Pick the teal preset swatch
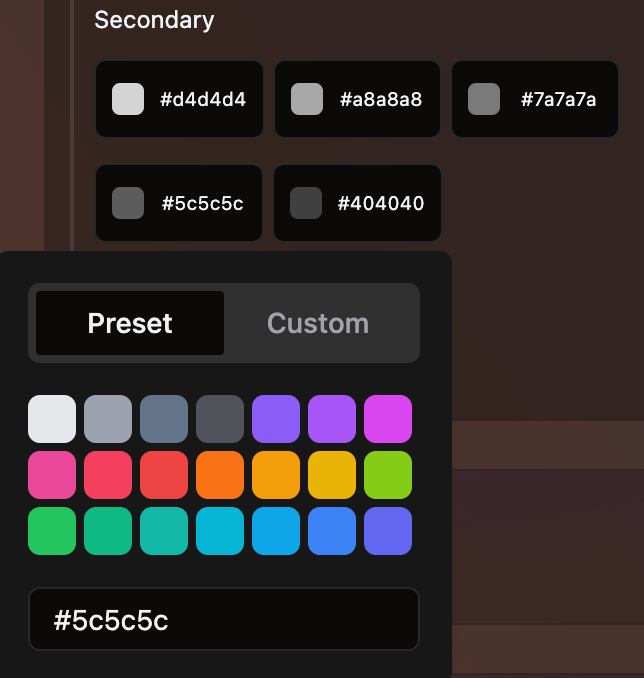 click(x=164, y=531)
